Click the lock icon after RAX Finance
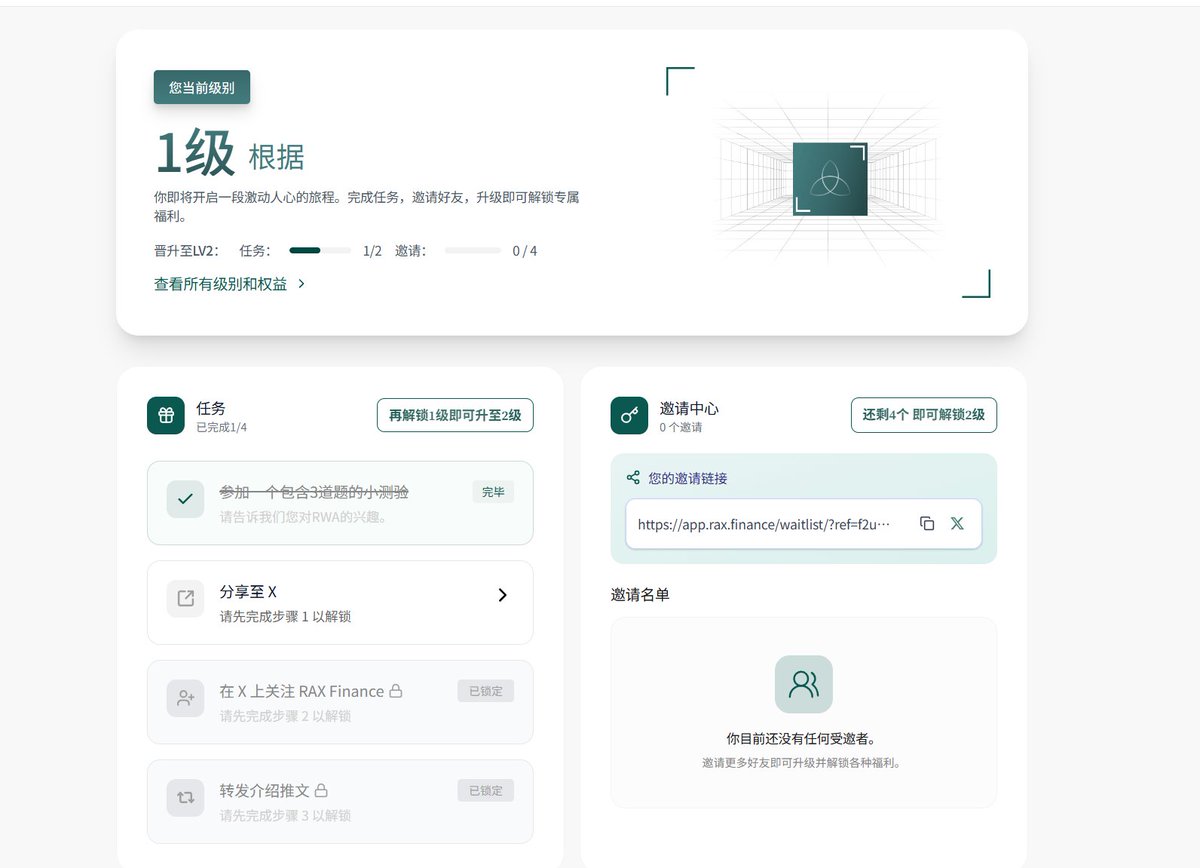This screenshot has height=868, width=1200. (396, 691)
